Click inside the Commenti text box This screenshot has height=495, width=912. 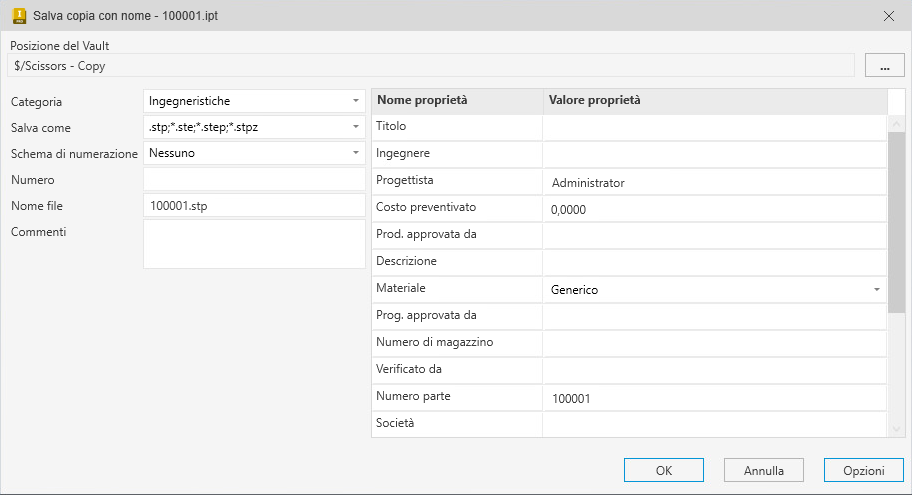pyautogui.click(x=254, y=244)
